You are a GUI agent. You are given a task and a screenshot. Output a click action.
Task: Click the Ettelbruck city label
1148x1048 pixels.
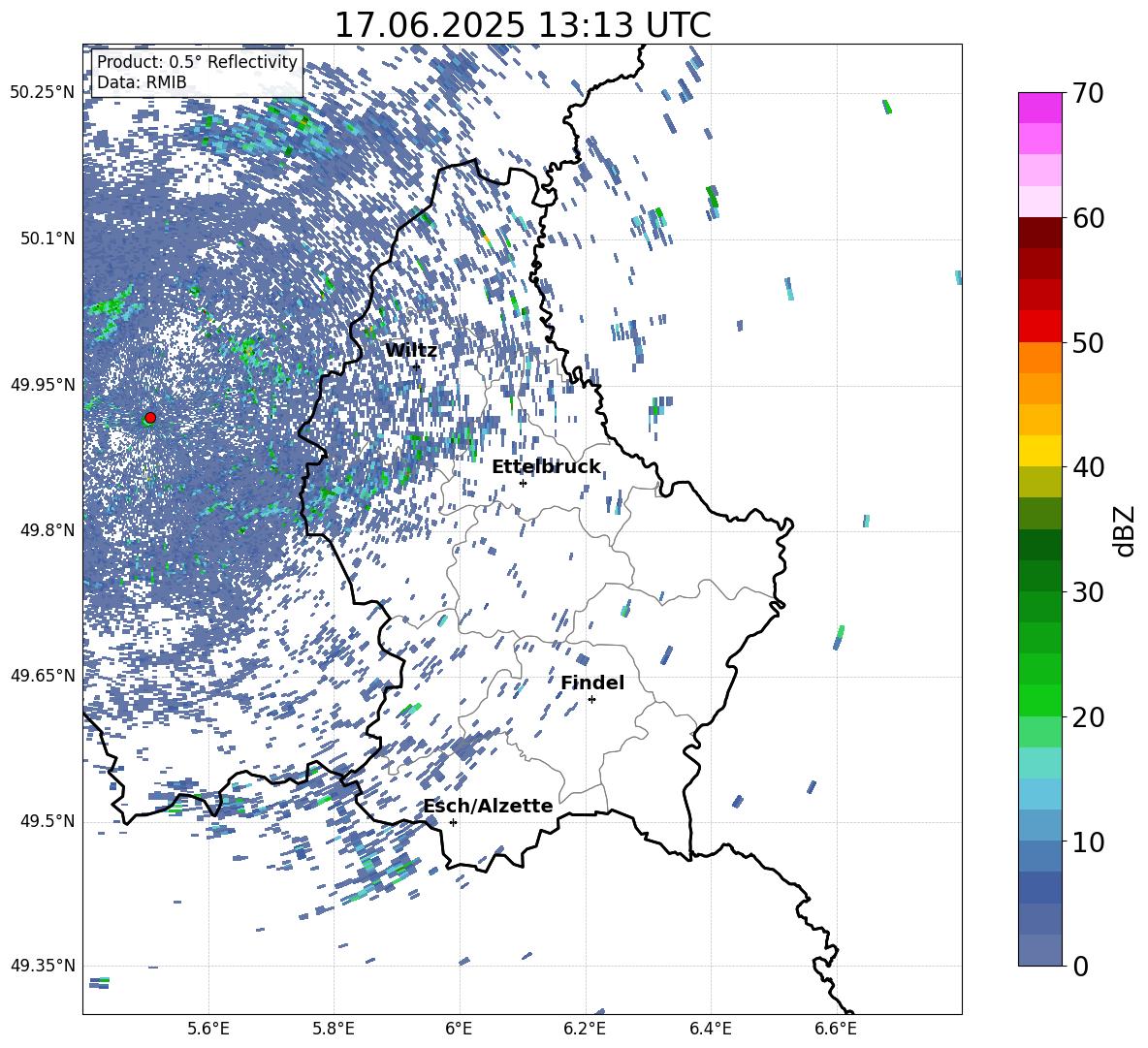pos(546,467)
